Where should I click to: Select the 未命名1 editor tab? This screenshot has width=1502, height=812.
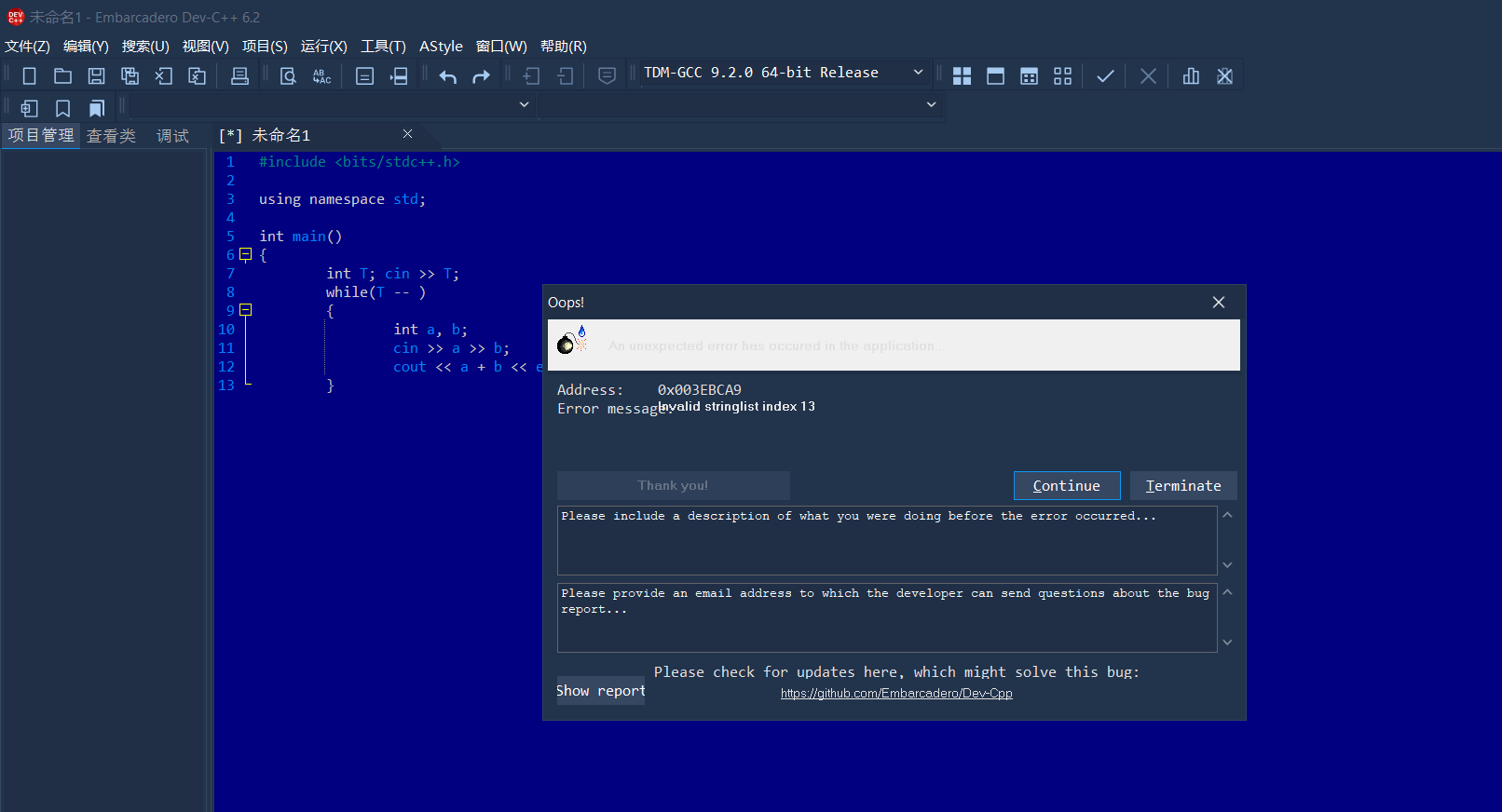click(x=280, y=136)
